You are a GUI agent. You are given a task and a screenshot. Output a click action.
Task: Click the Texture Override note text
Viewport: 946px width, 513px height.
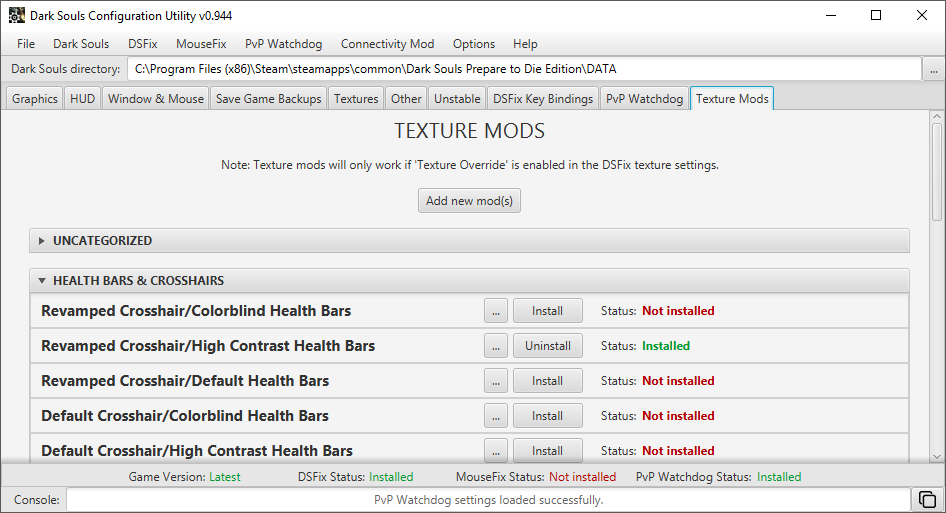(x=469, y=165)
